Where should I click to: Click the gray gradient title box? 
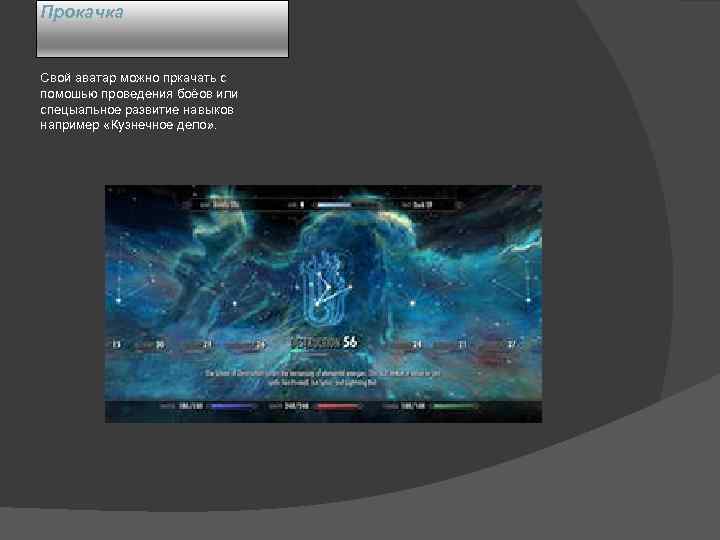163,29
